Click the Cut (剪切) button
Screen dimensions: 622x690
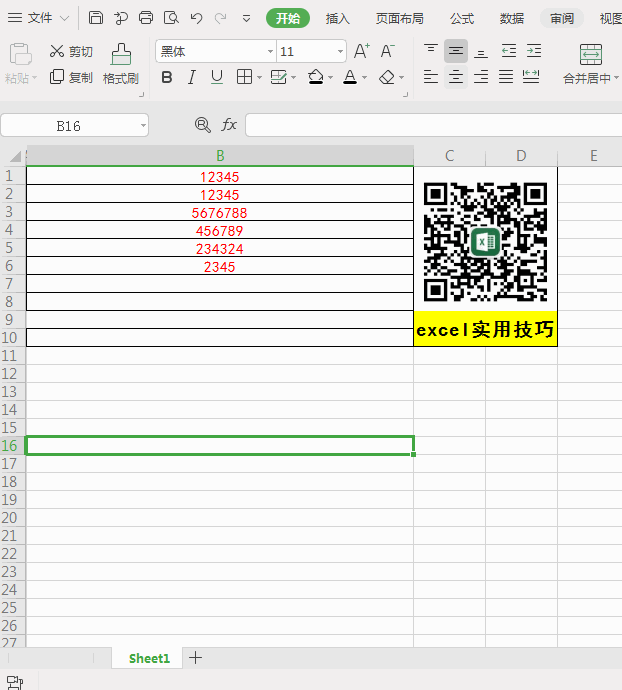71,51
